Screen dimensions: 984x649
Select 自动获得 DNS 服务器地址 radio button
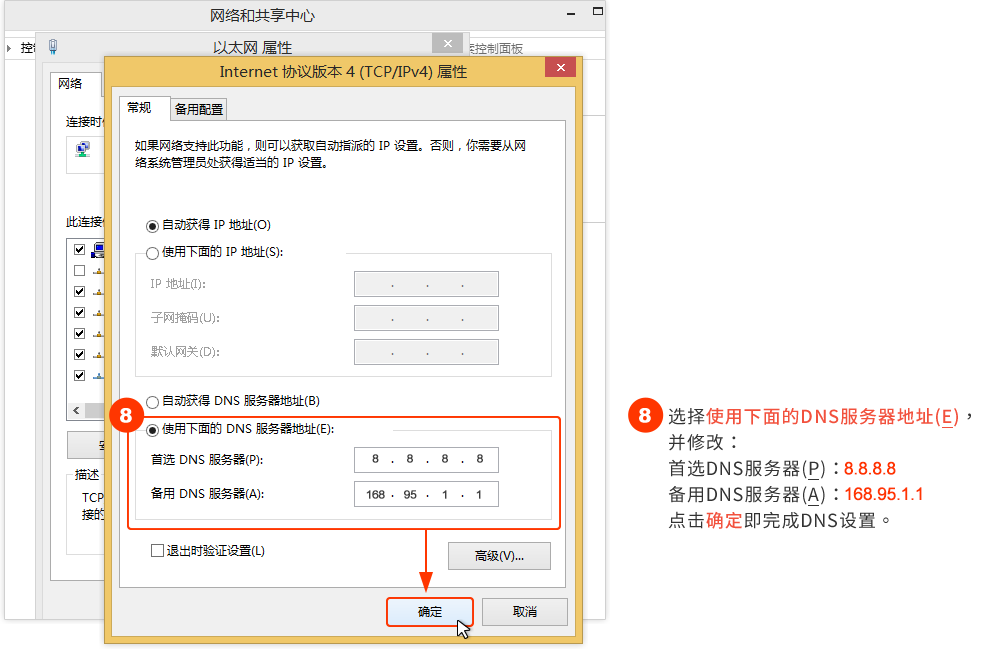pos(152,401)
